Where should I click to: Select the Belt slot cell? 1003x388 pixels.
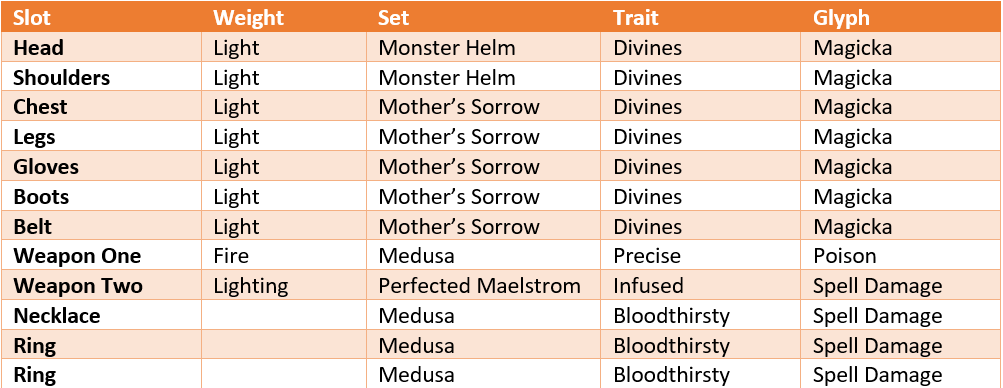click(x=33, y=226)
